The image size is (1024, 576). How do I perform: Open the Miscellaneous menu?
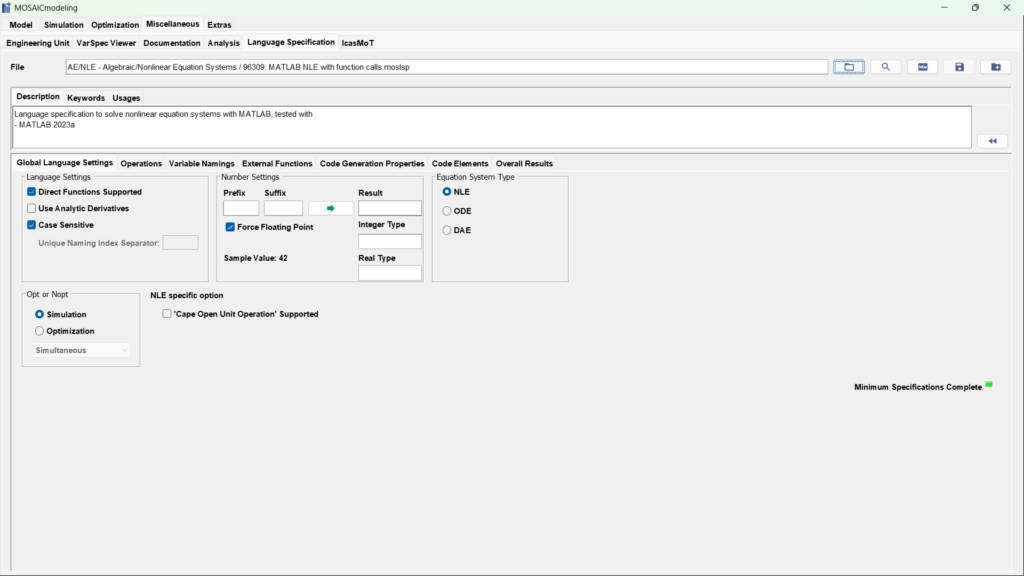173,24
